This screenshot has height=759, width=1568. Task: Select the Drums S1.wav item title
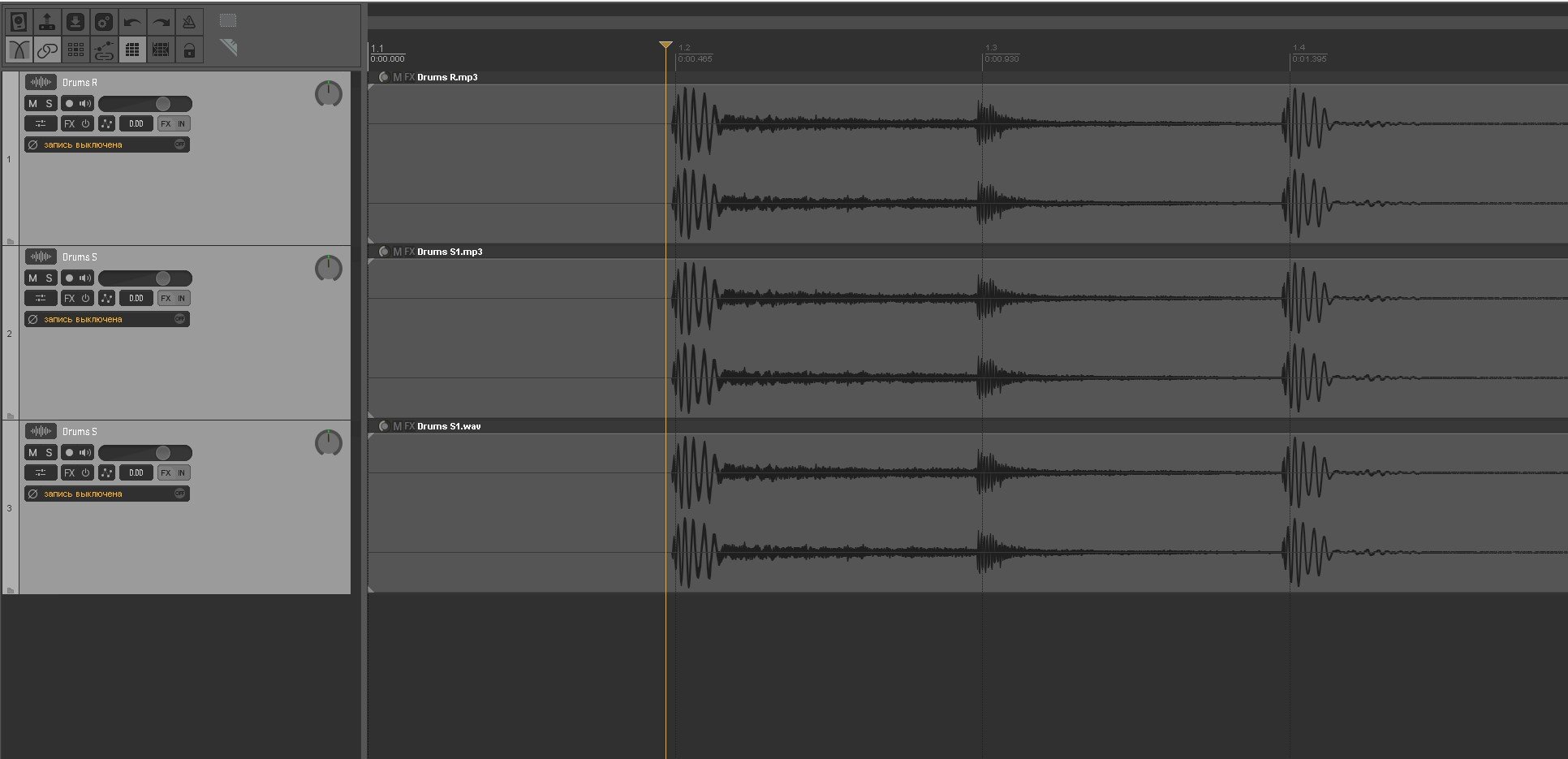449,426
